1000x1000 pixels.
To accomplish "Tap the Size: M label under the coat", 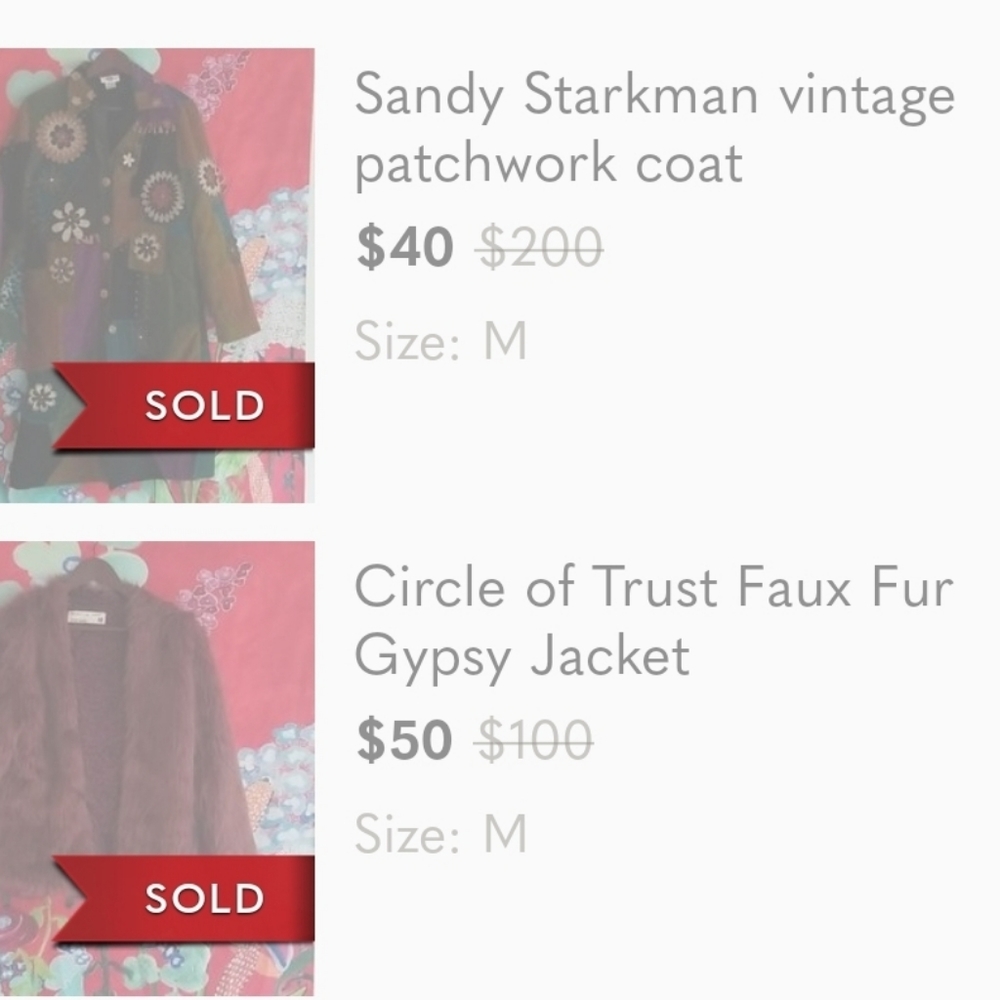I will click(x=440, y=342).
